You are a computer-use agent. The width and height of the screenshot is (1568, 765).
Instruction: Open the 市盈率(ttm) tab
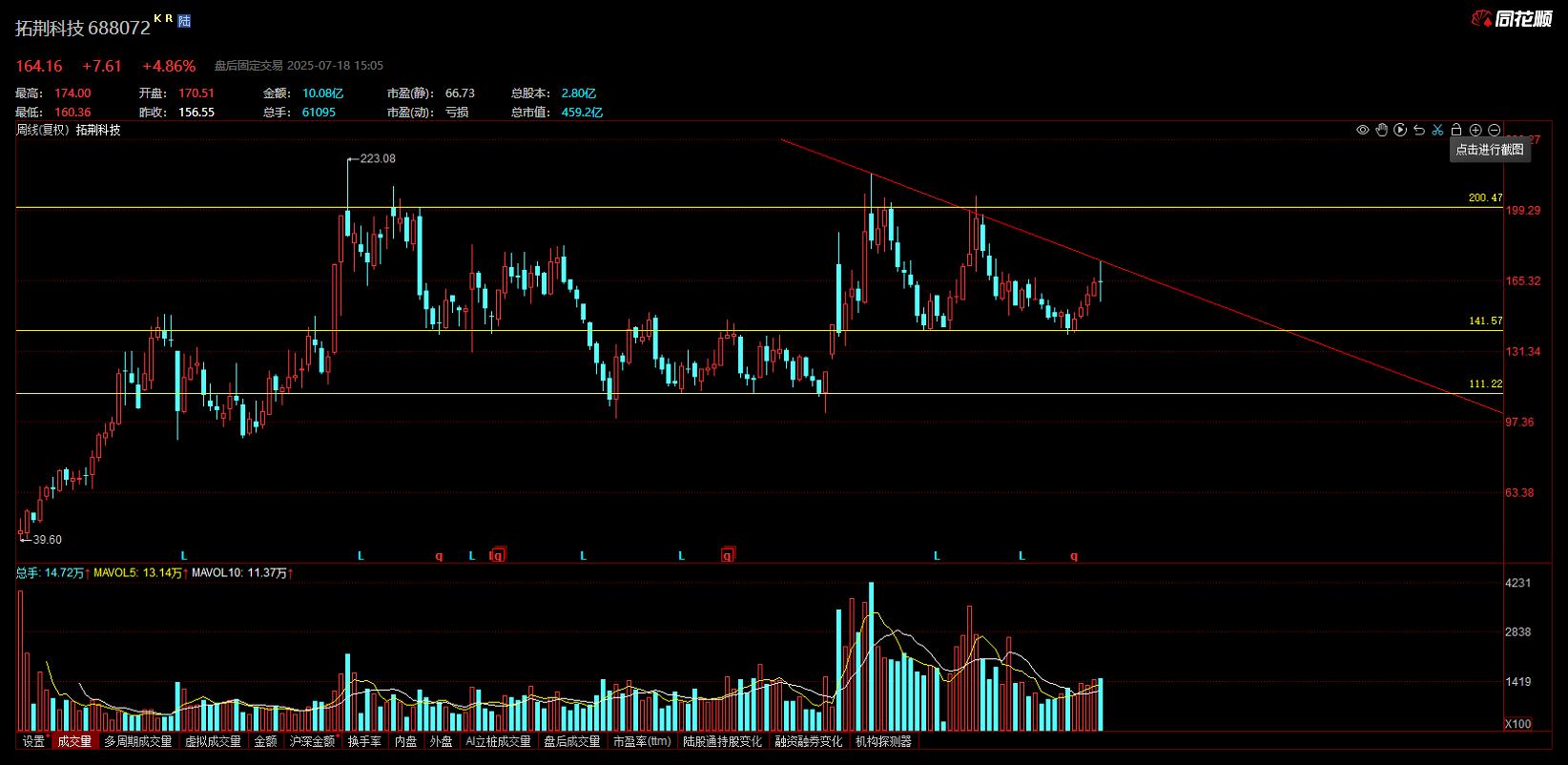(x=642, y=741)
